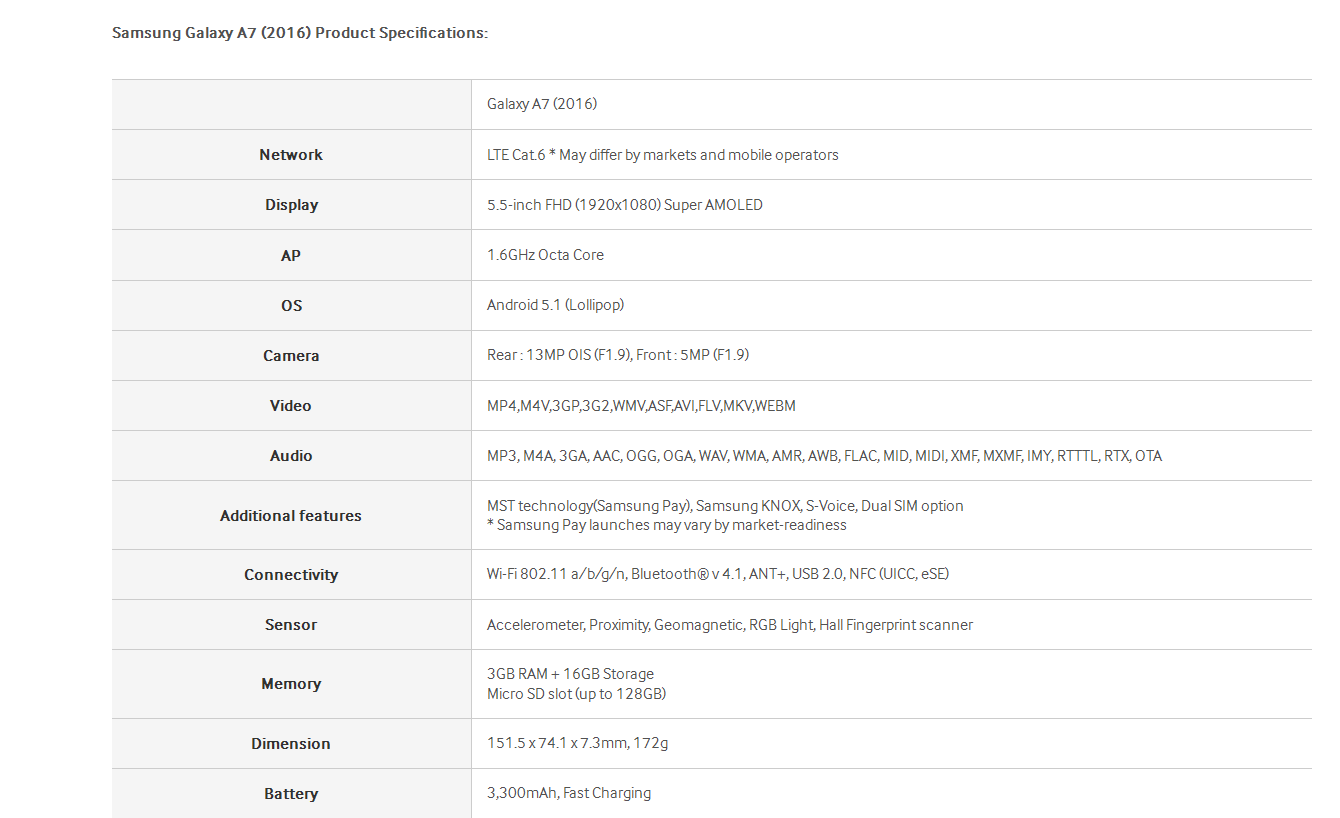Viewport: 1340px width, 818px height.
Task: Select the 'Samsung Galaxy A7 (2016) Product Specifications:' heading
Action: click(x=300, y=33)
